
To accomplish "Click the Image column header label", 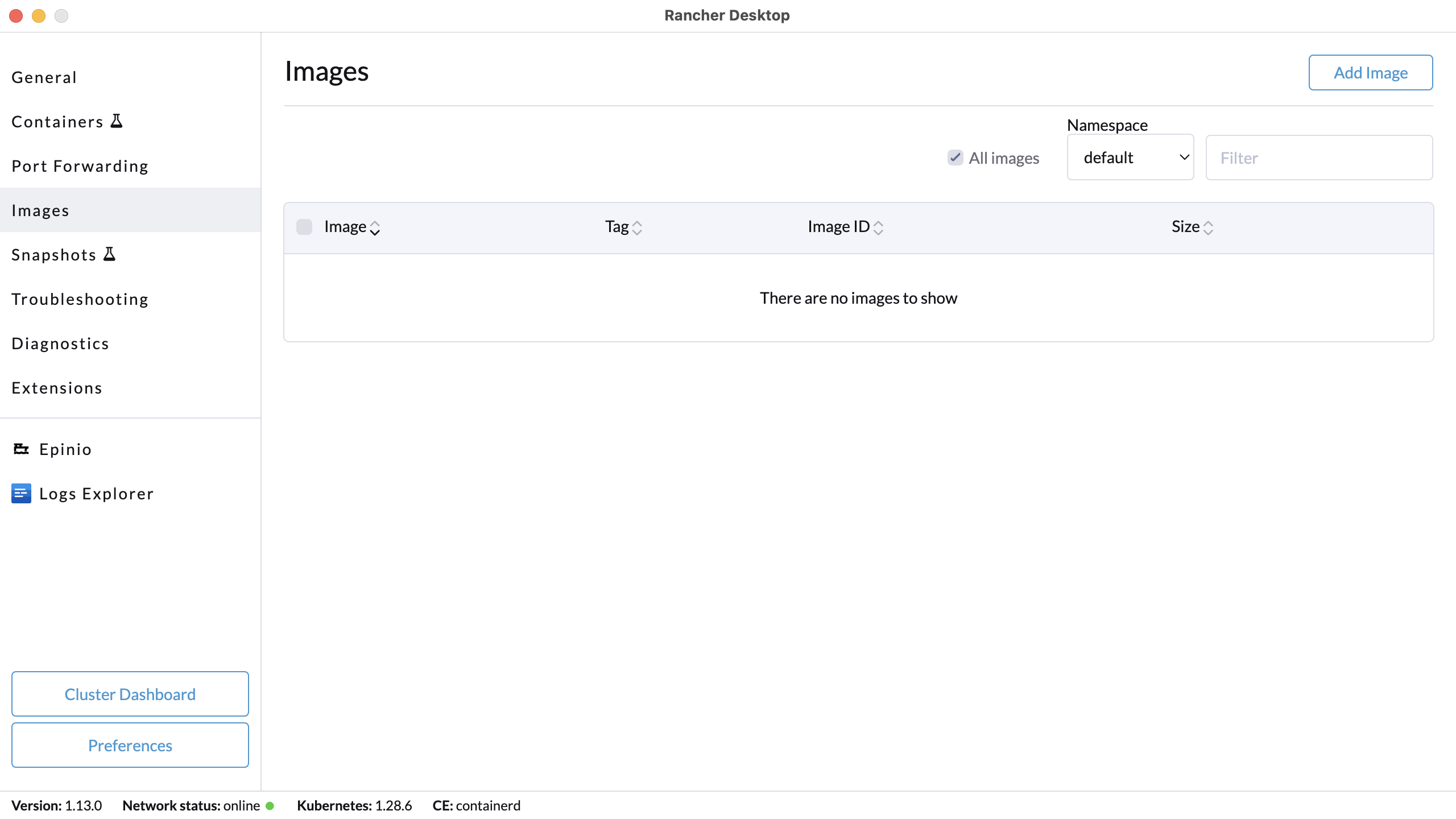I will [x=345, y=227].
